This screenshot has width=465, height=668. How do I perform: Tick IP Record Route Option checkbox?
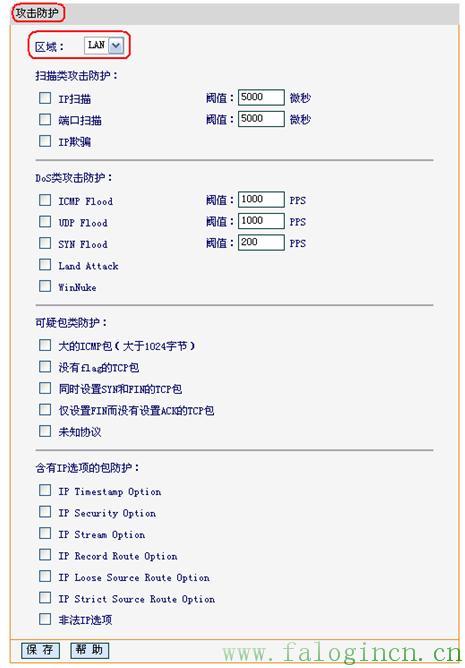coord(45,555)
